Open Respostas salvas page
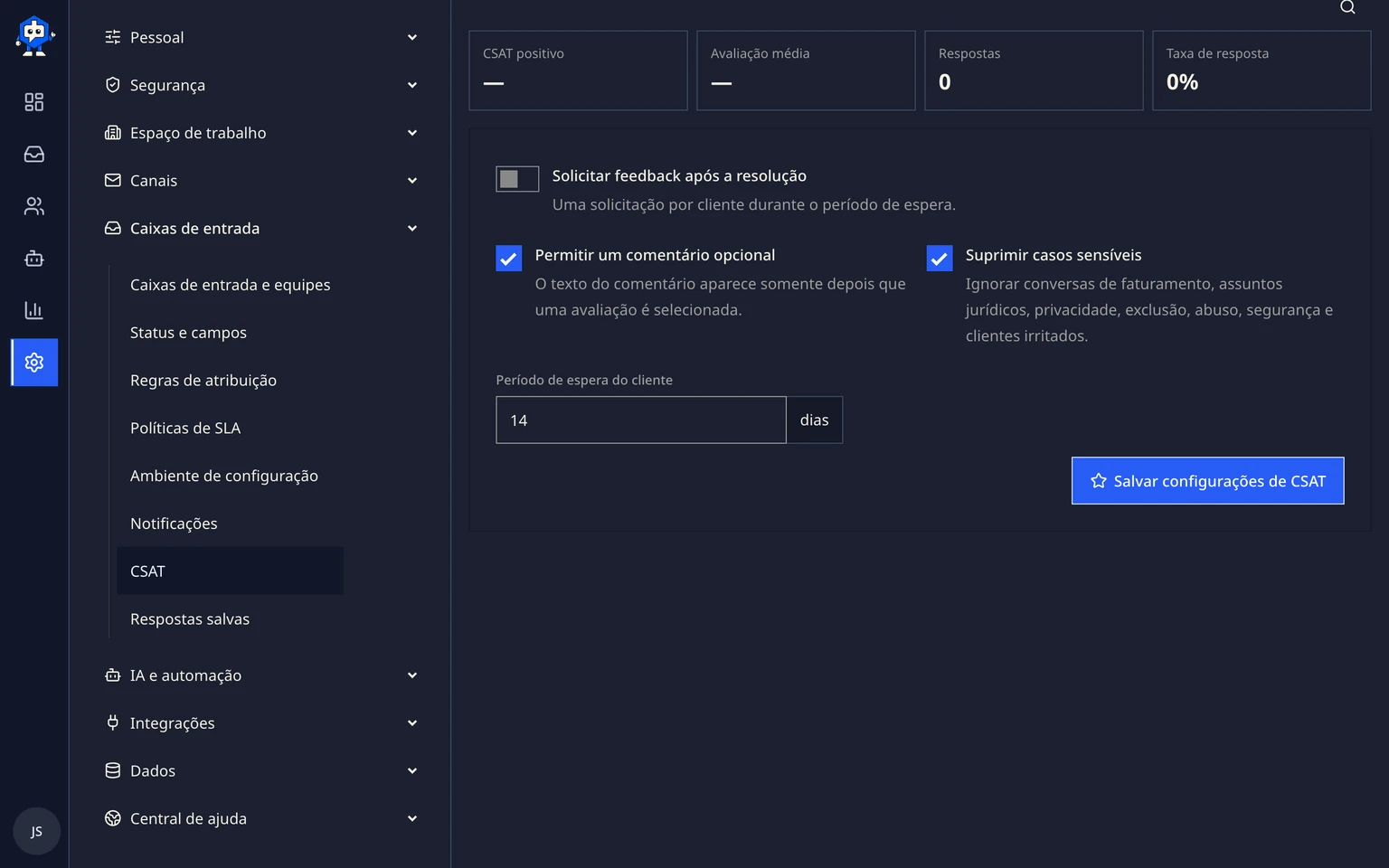Image resolution: width=1389 pixels, height=868 pixels. pos(231,619)
